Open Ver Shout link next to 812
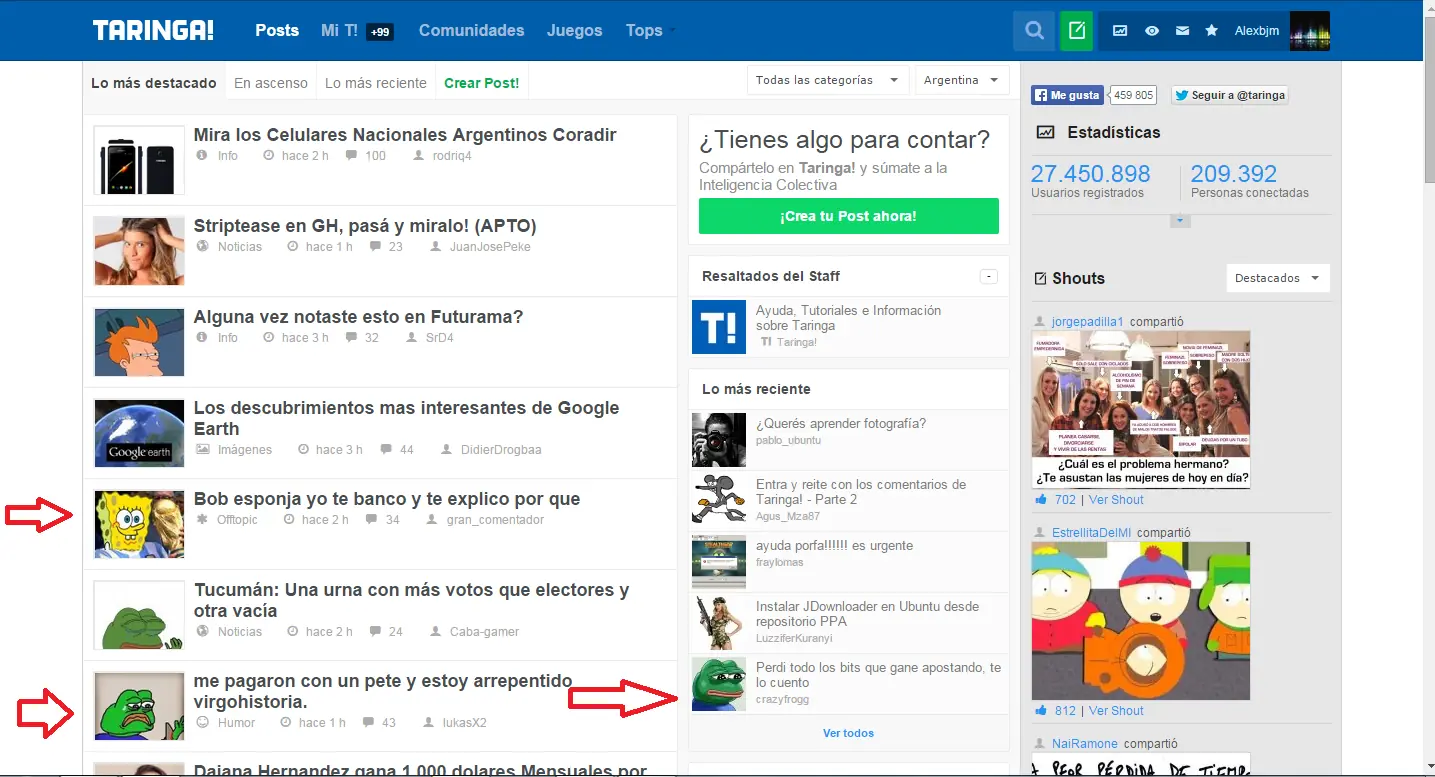The width and height of the screenshot is (1435, 777). click(1116, 711)
